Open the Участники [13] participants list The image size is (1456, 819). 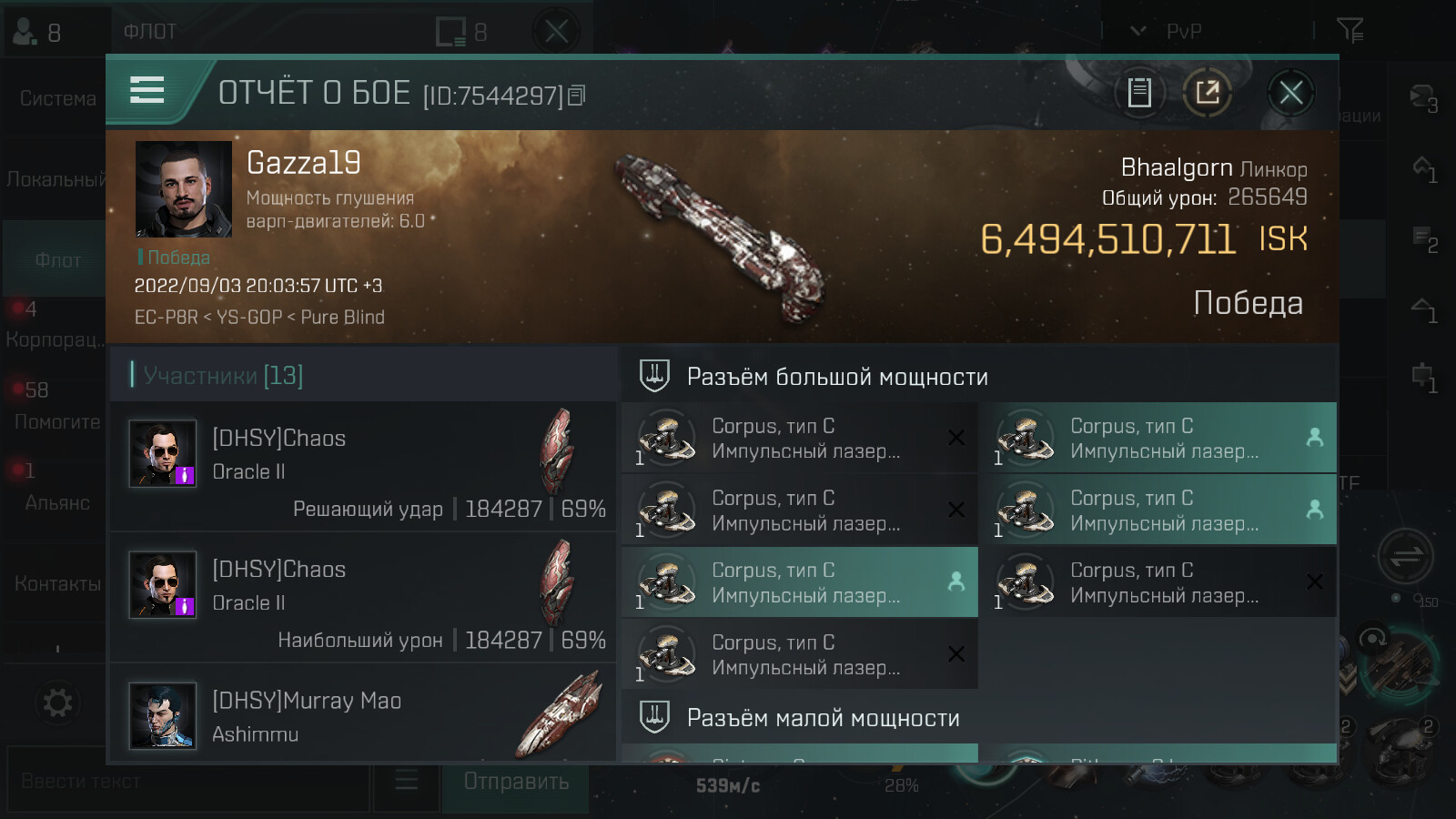point(223,375)
